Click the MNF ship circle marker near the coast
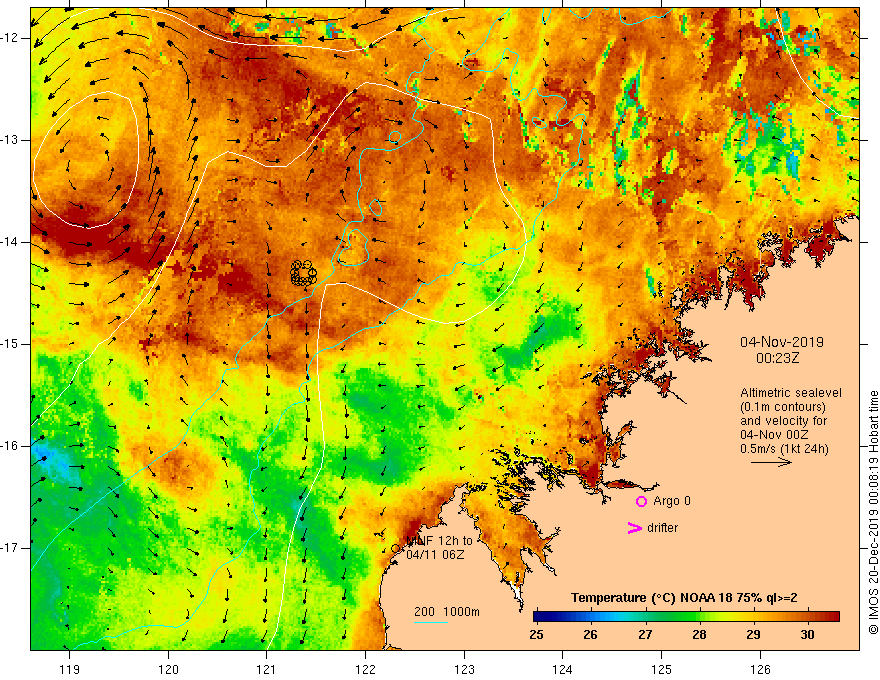This screenshot has width=880, height=680. click(395, 548)
